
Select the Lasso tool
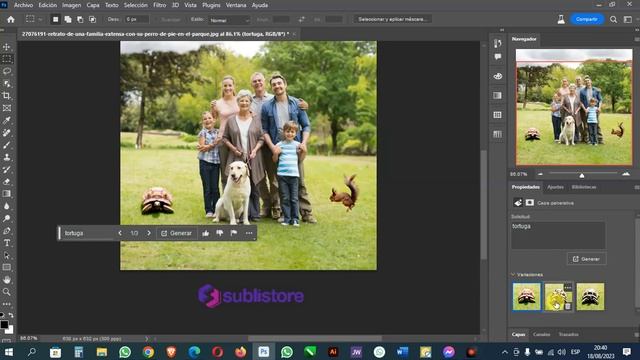(7, 71)
